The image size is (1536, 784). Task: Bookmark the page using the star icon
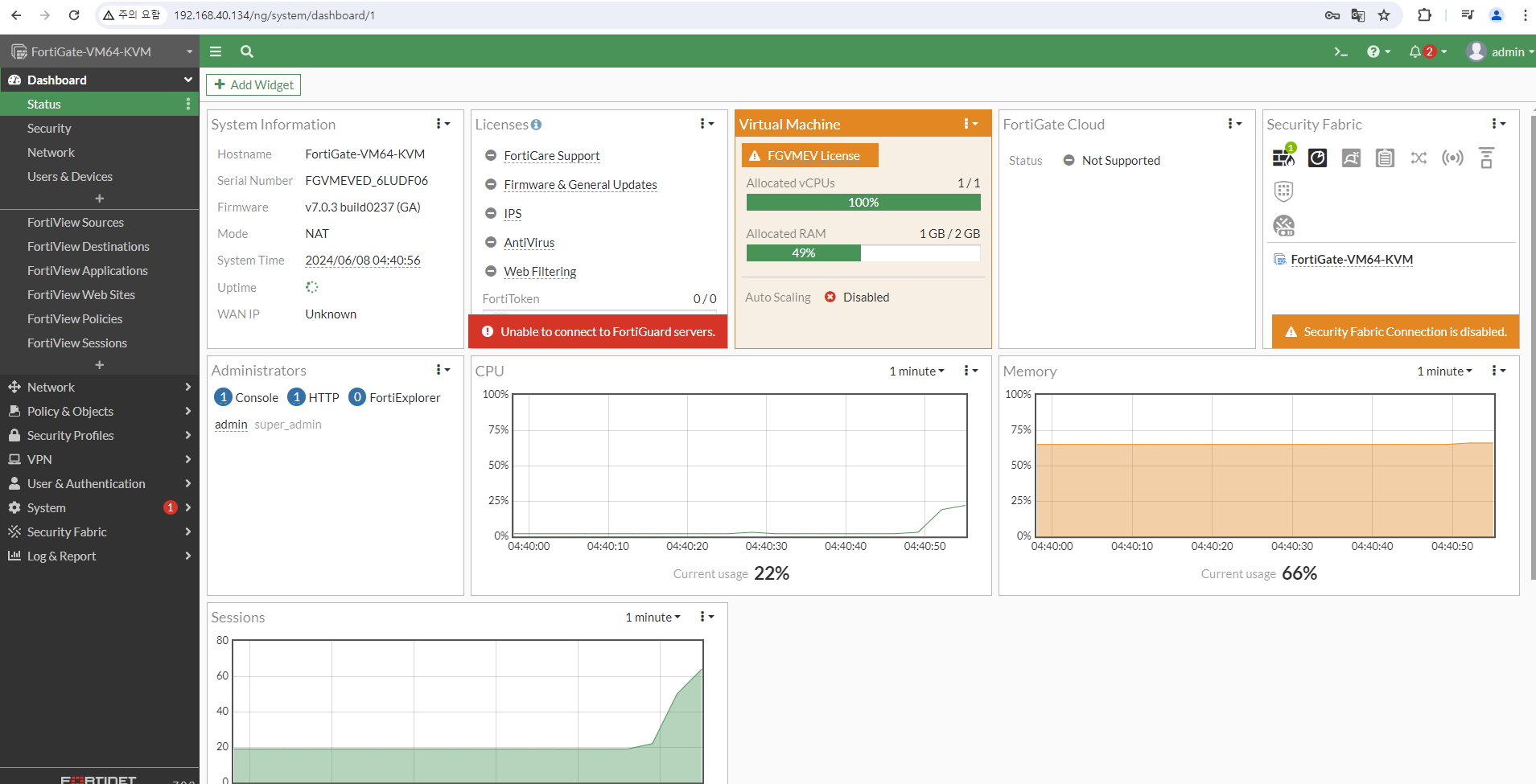click(1384, 15)
